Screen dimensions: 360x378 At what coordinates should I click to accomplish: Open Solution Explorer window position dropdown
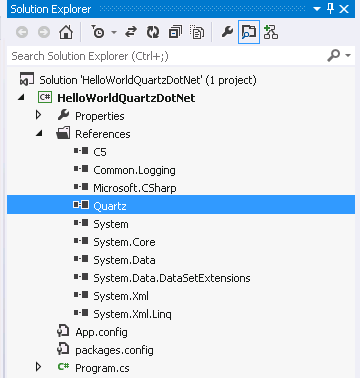click(x=317, y=9)
